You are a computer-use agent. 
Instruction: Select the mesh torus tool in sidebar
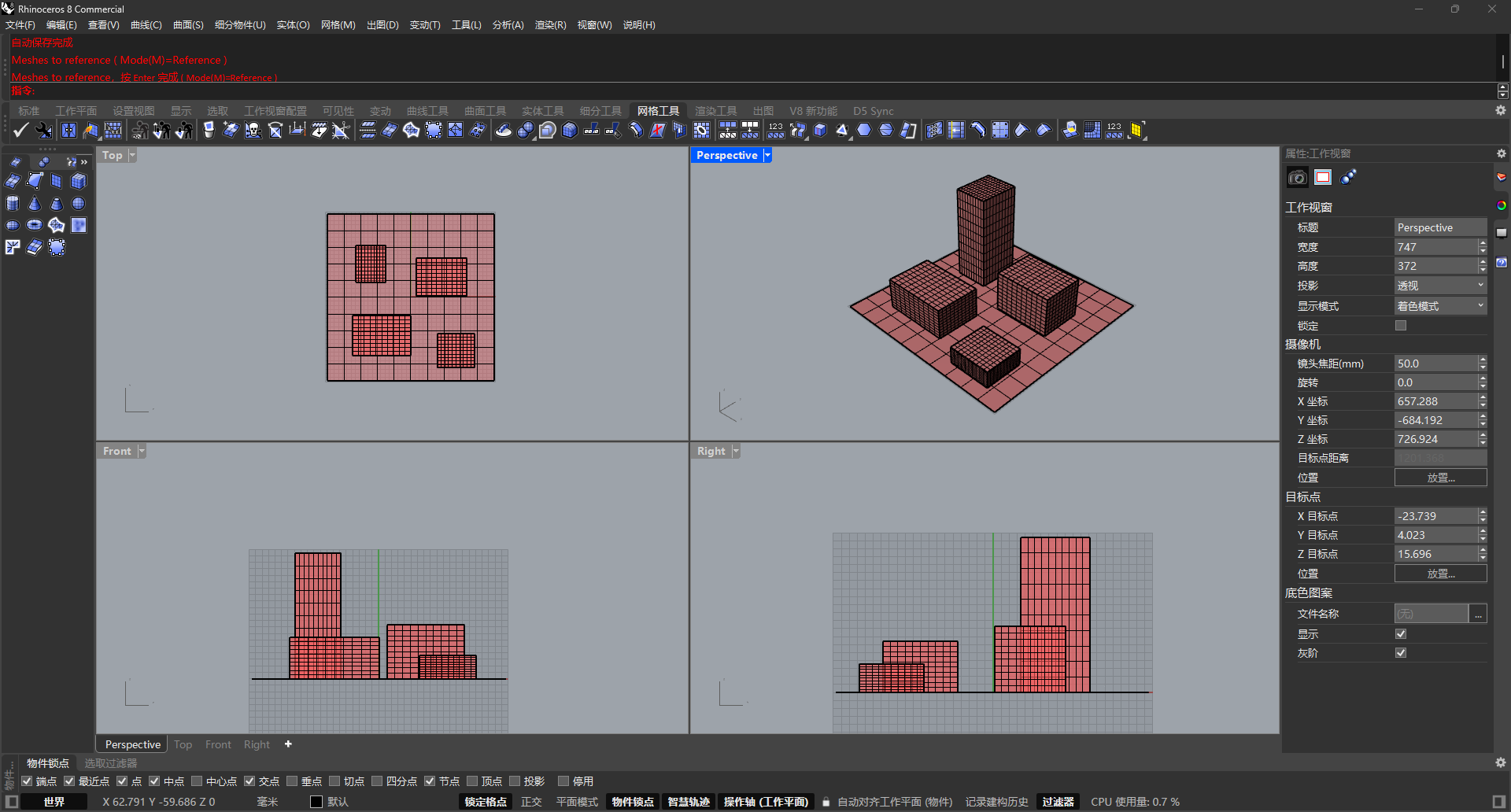point(35,226)
